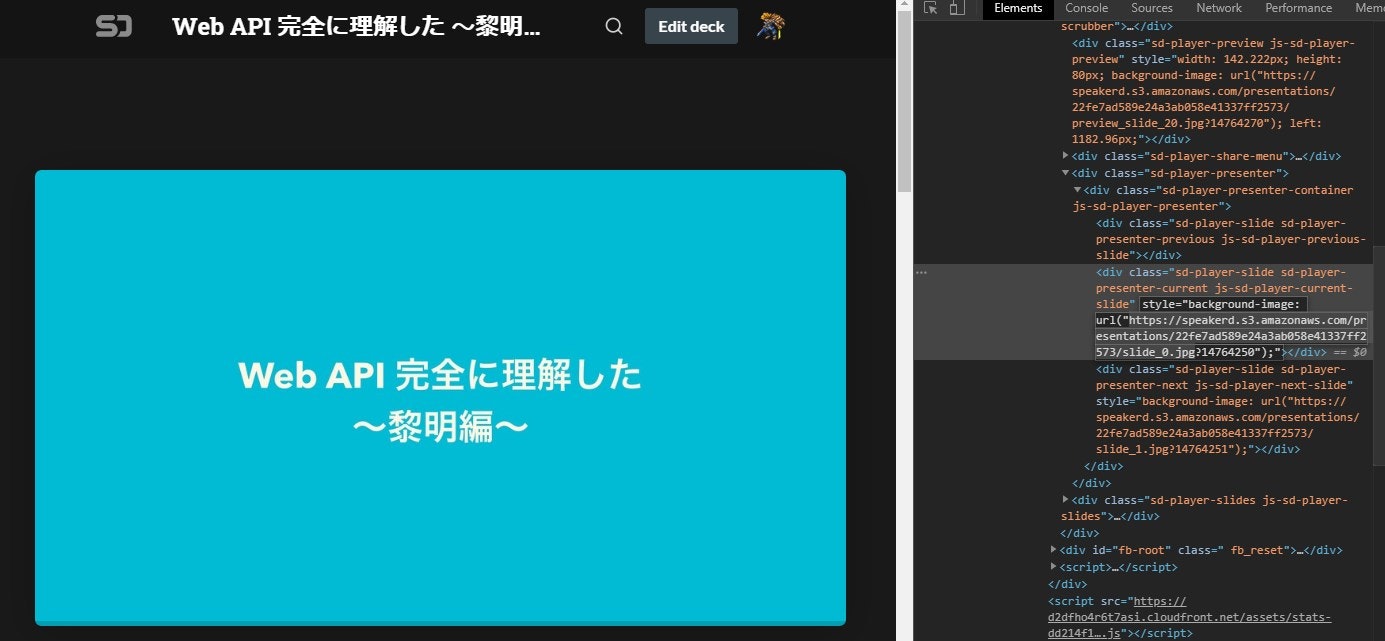Expand the collapsed script node
1385x641 pixels.
[x=1053, y=566]
